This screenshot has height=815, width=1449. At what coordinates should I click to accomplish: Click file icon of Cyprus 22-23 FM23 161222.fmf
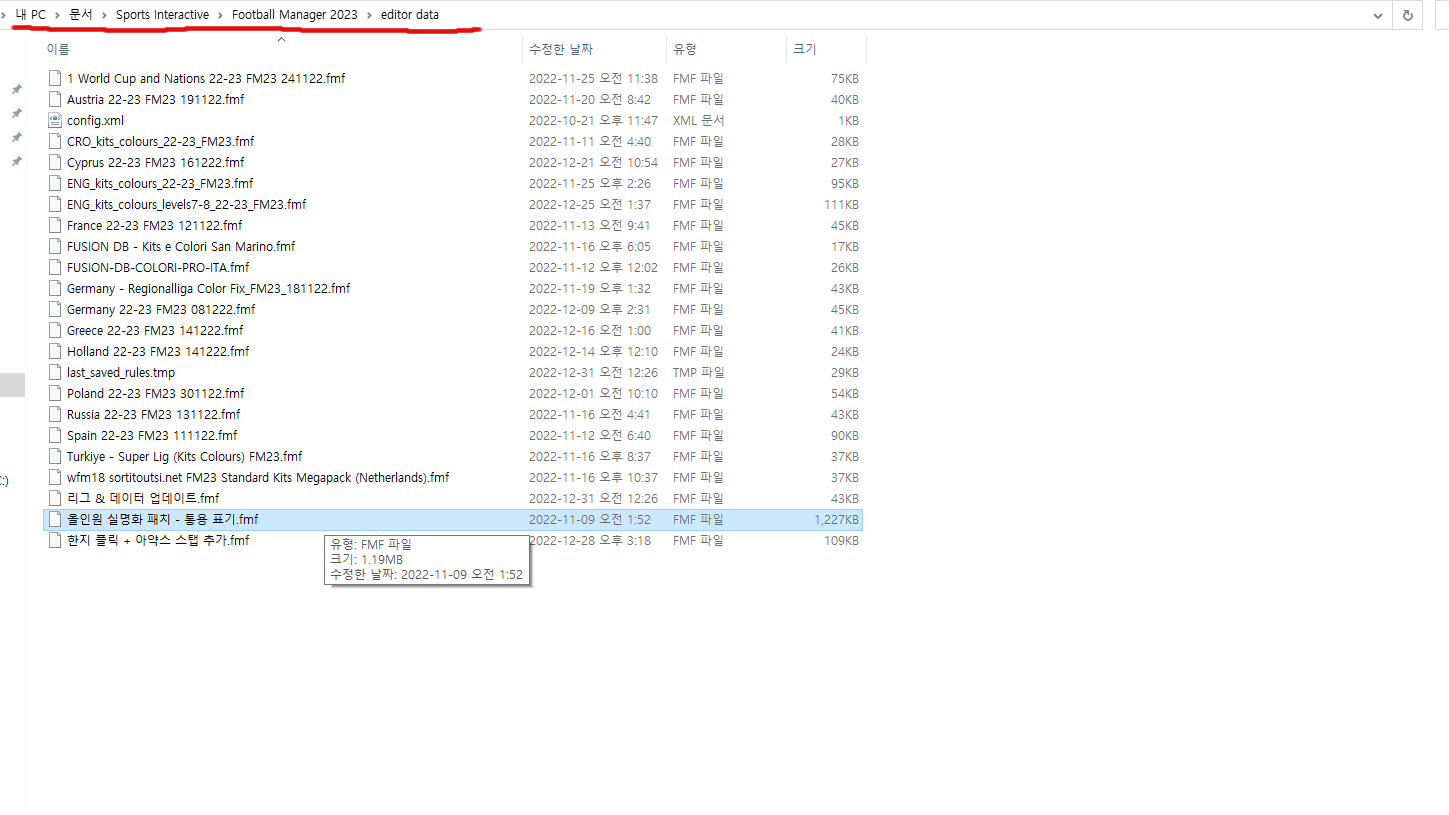55,162
